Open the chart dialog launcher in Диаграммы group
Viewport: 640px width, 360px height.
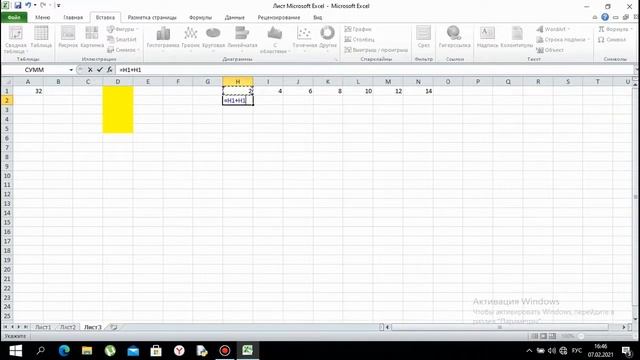[x=337, y=60]
